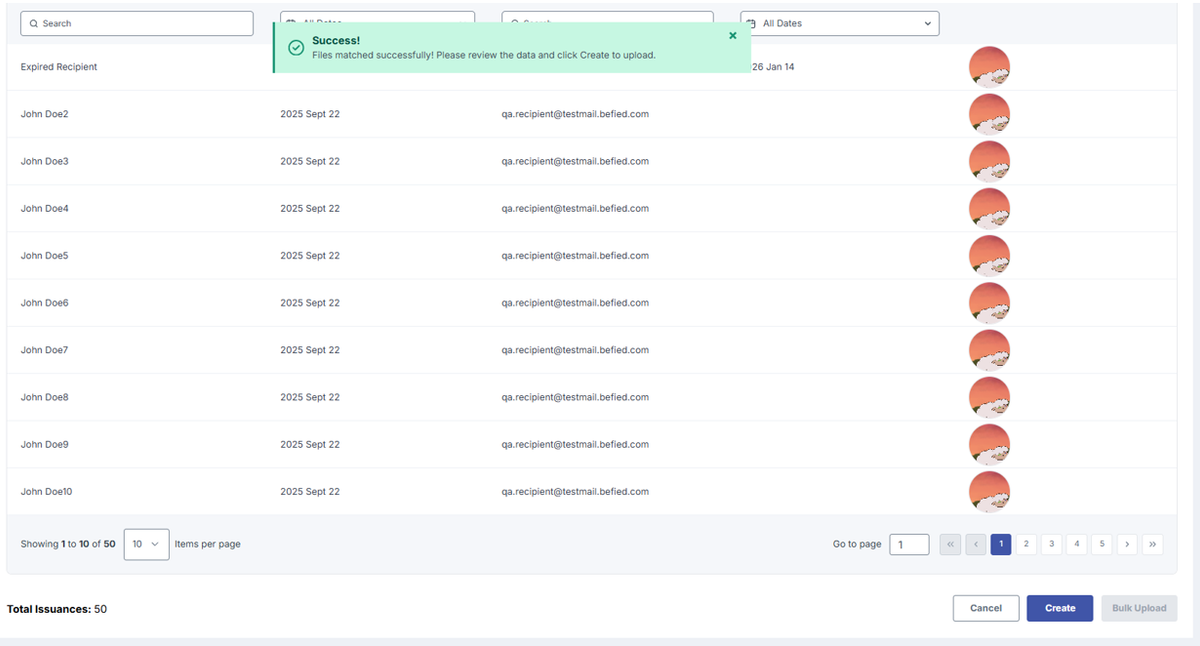Close the Success notification banner
Image resolution: width=1200 pixels, height=646 pixels.
733,36
